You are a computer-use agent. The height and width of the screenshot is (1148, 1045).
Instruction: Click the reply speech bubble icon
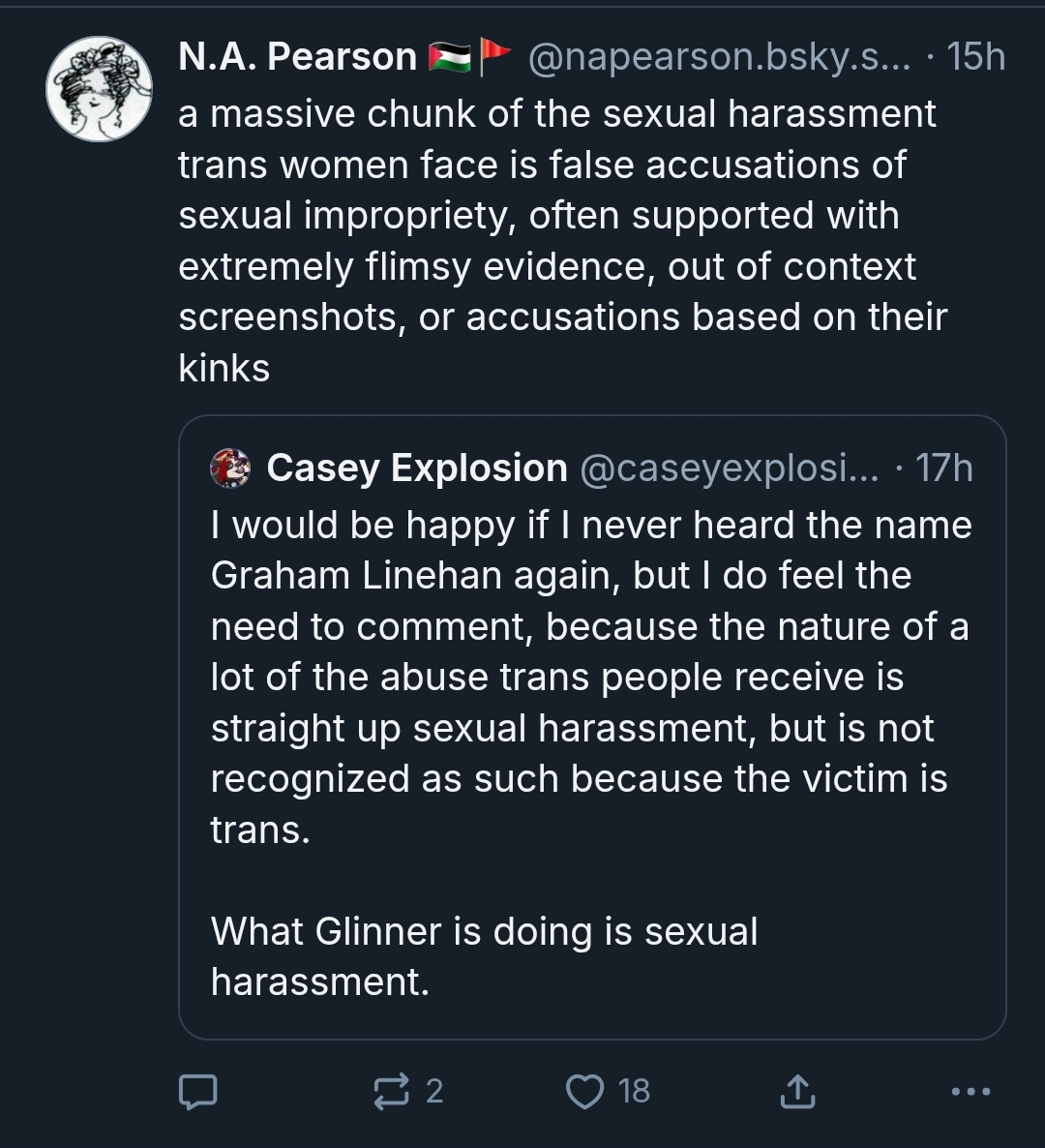click(197, 1092)
